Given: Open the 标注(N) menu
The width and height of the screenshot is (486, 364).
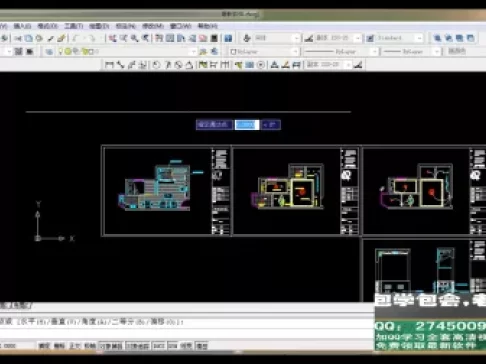Looking at the screenshot, I should pyautogui.click(x=126, y=26).
